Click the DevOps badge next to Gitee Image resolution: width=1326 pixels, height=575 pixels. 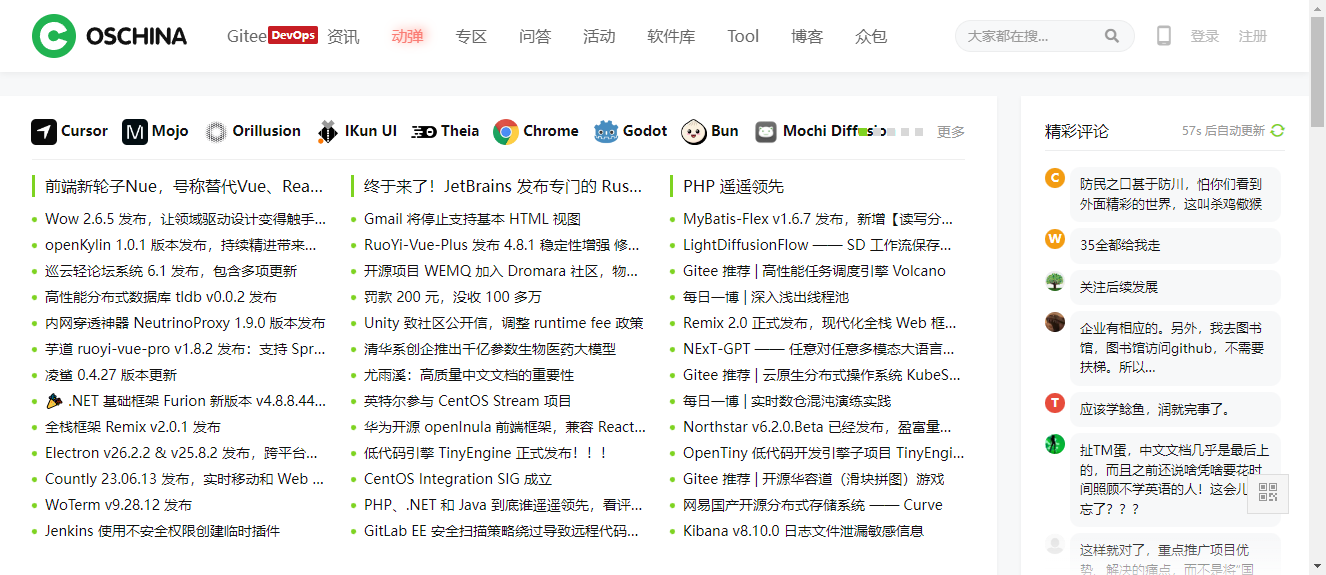[x=293, y=35]
